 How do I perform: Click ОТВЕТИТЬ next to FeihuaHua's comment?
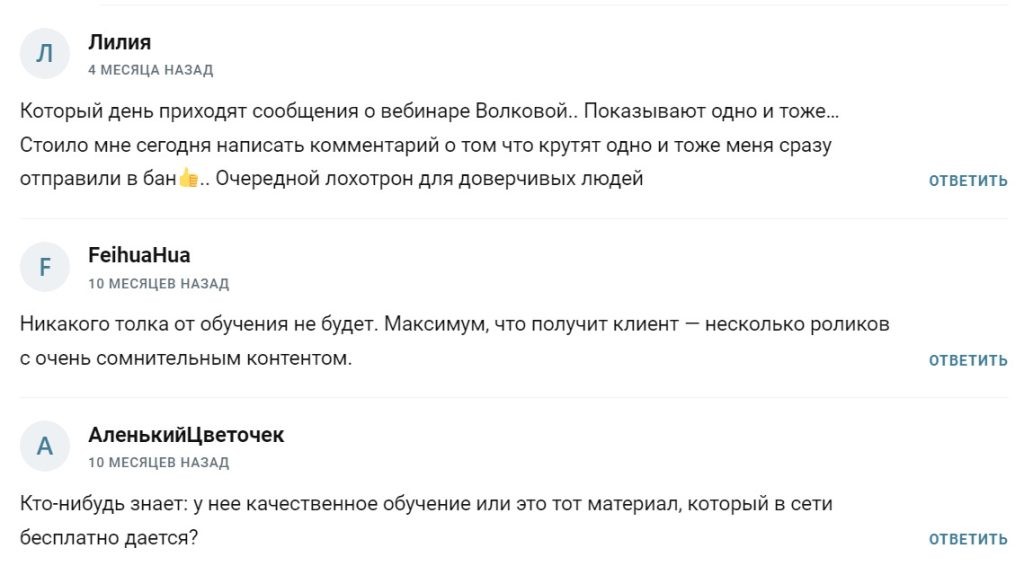tap(968, 360)
